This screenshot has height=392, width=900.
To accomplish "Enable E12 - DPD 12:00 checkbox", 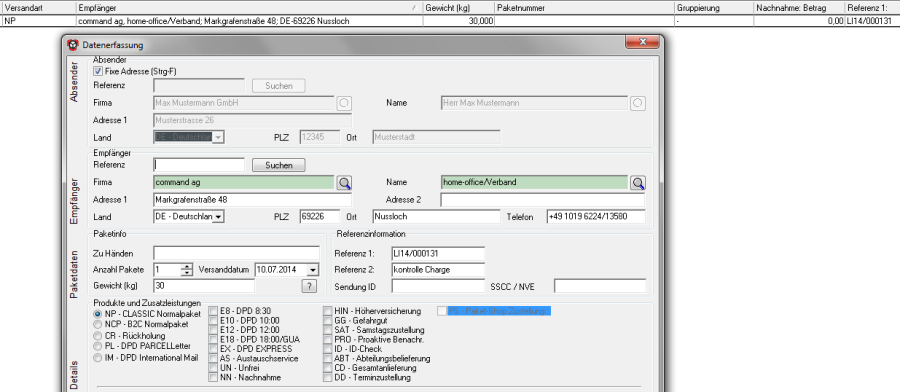I will click(213, 330).
